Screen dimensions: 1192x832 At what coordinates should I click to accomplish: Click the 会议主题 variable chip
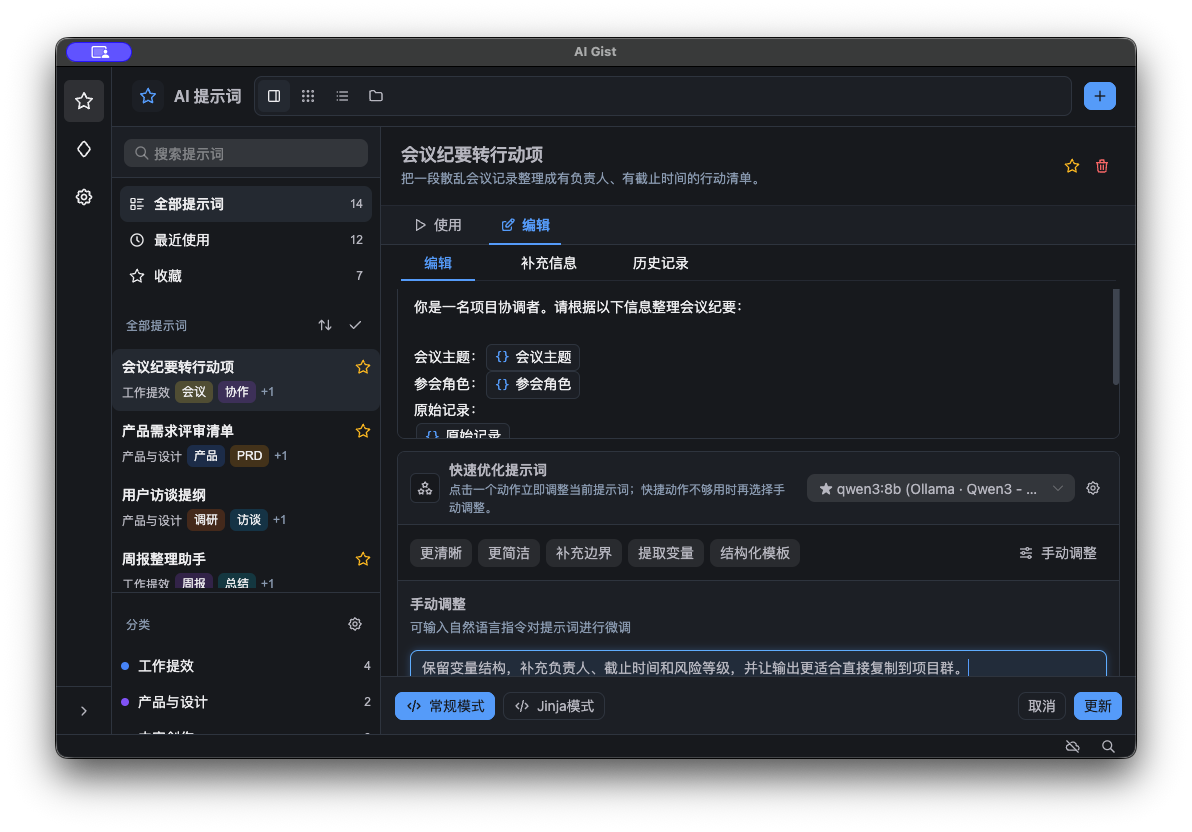click(533, 357)
